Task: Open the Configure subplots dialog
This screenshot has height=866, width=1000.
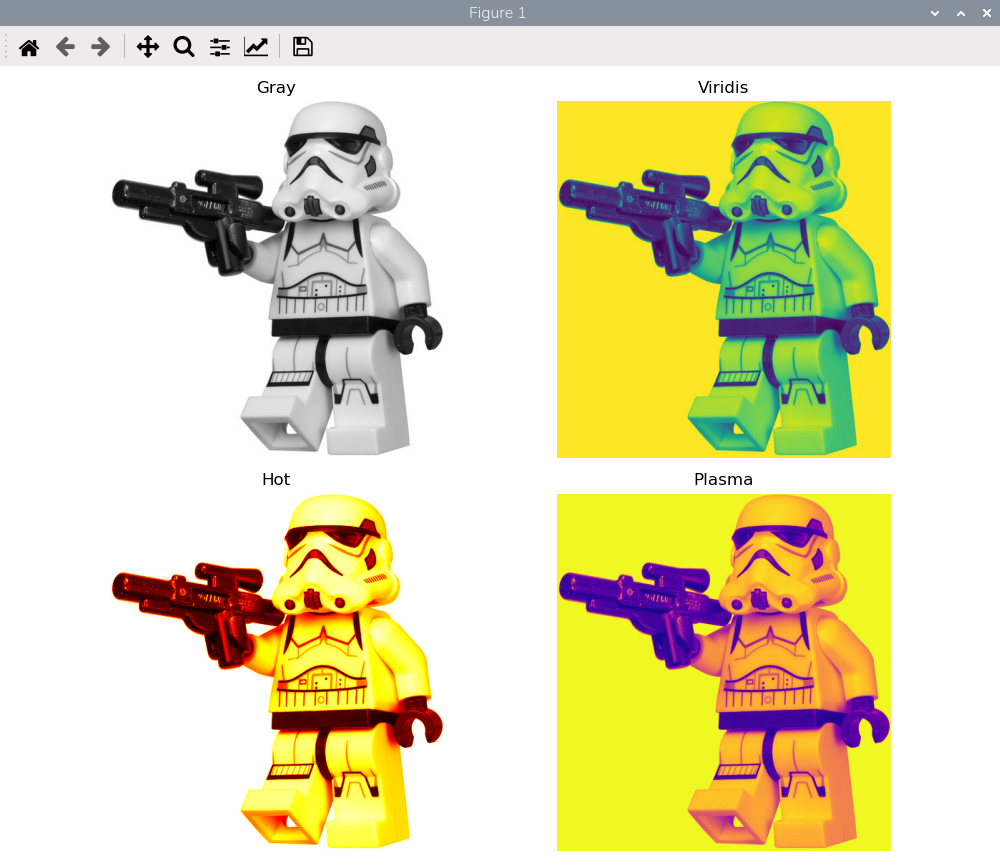Action: click(220, 47)
